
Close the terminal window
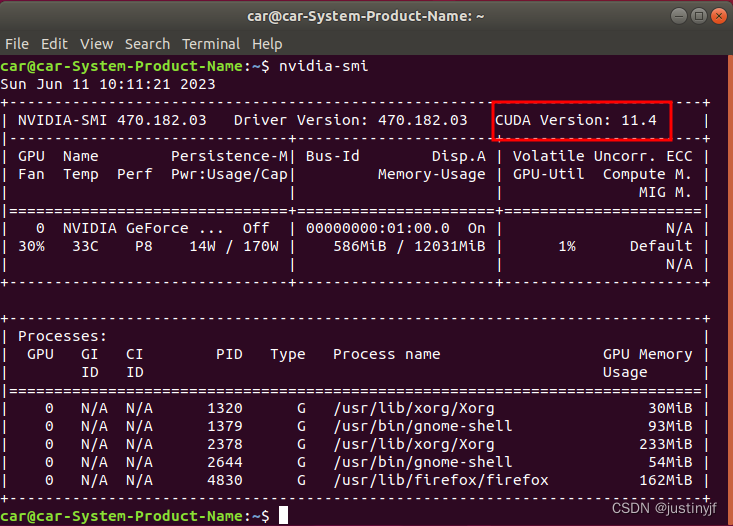(x=719, y=16)
